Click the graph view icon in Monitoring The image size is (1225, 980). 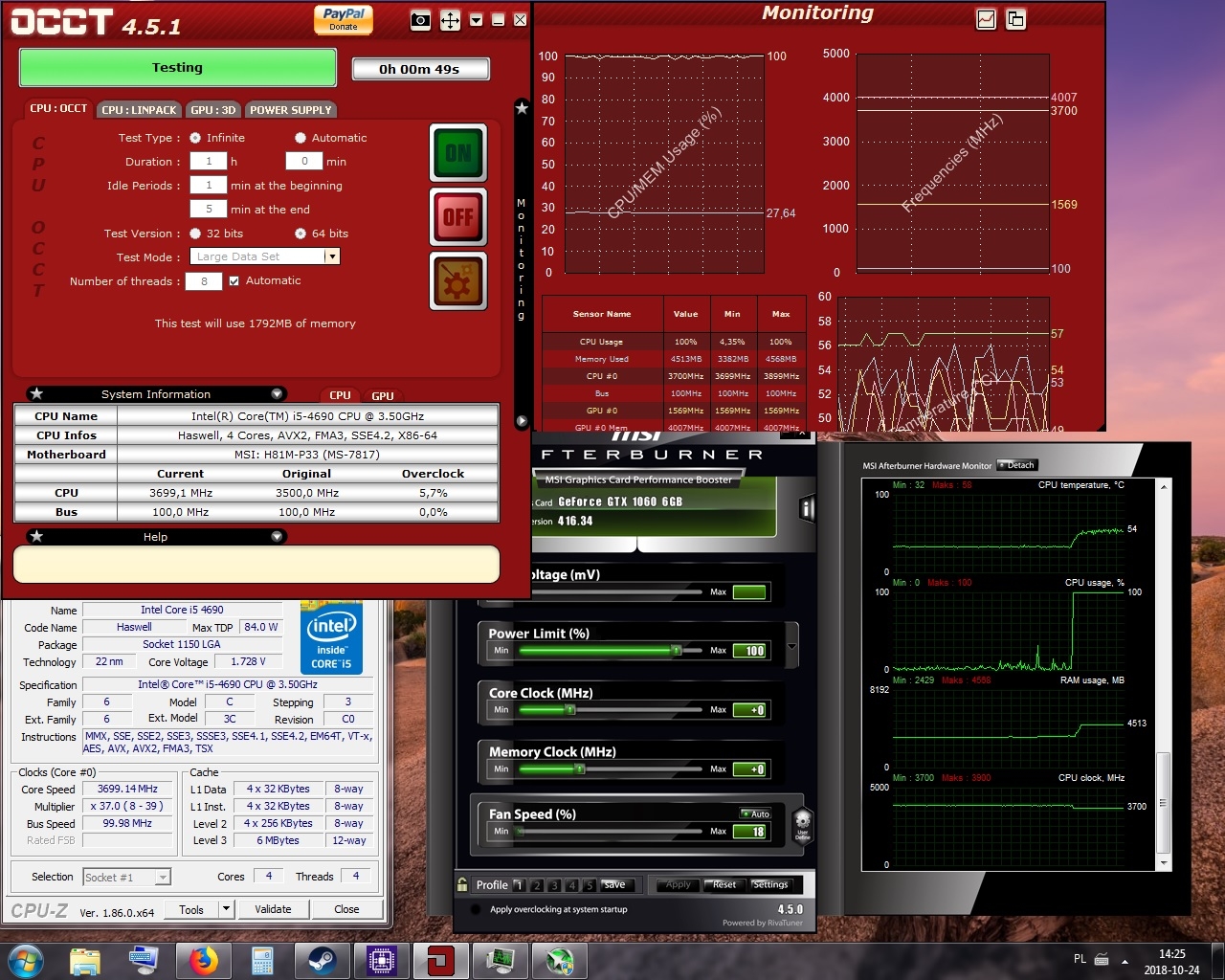pos(987,19)
